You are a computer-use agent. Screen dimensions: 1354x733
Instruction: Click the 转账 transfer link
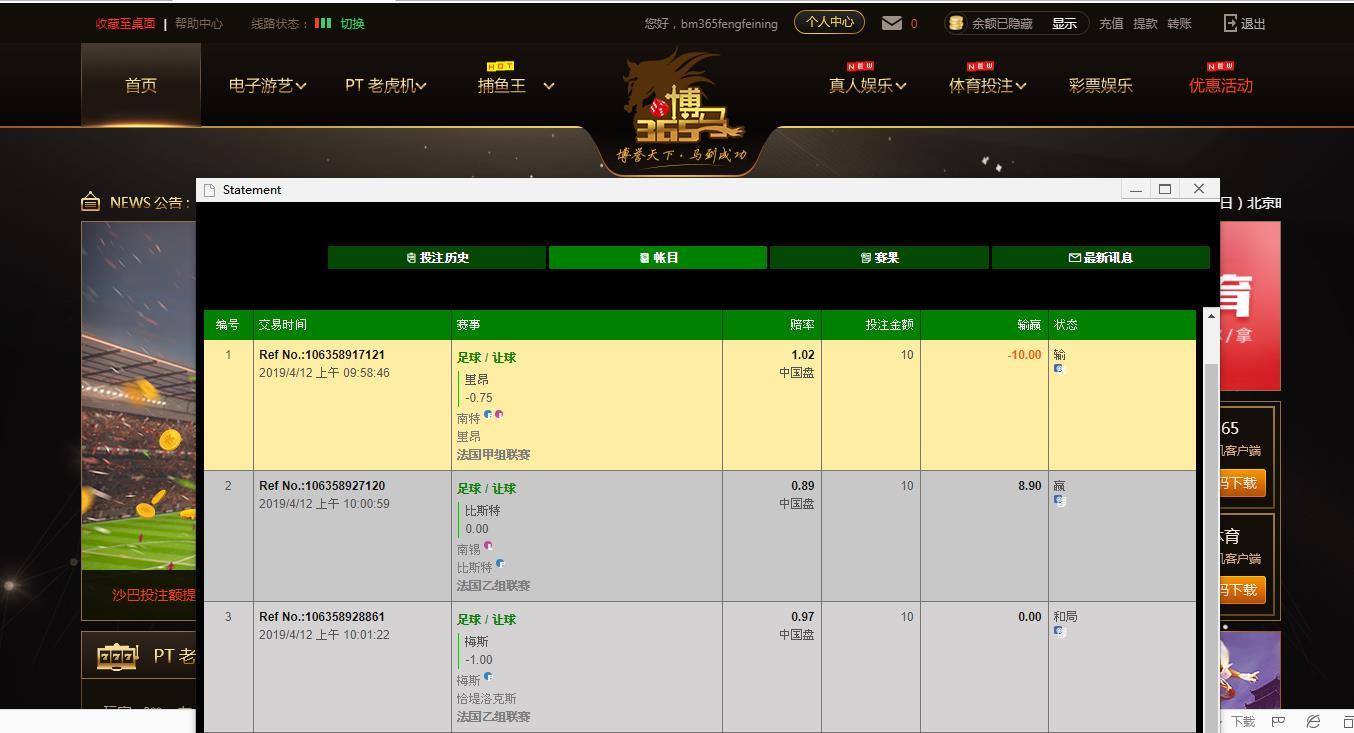(x=1179, y=23)
